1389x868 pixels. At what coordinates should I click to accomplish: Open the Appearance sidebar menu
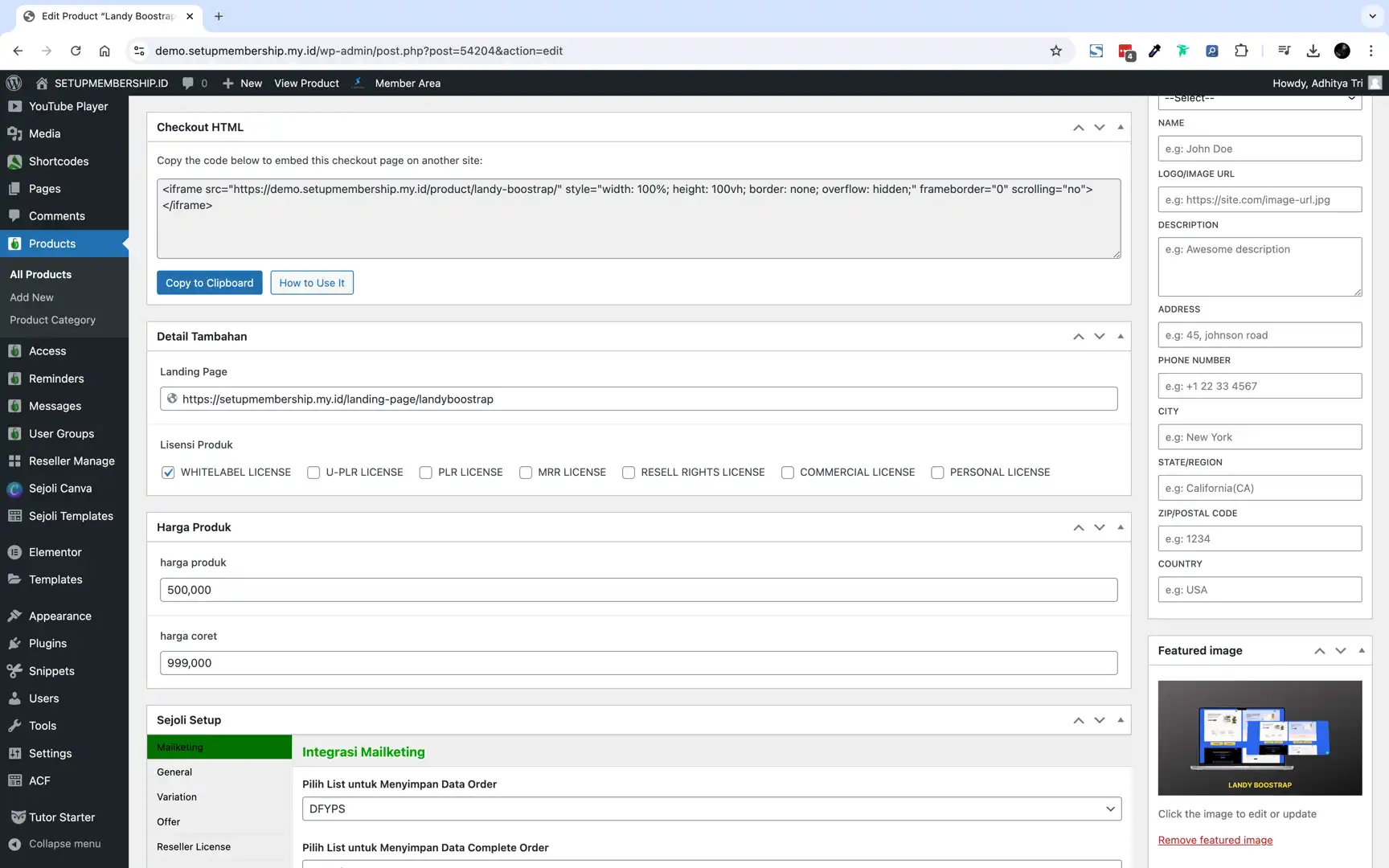point(59,616)
